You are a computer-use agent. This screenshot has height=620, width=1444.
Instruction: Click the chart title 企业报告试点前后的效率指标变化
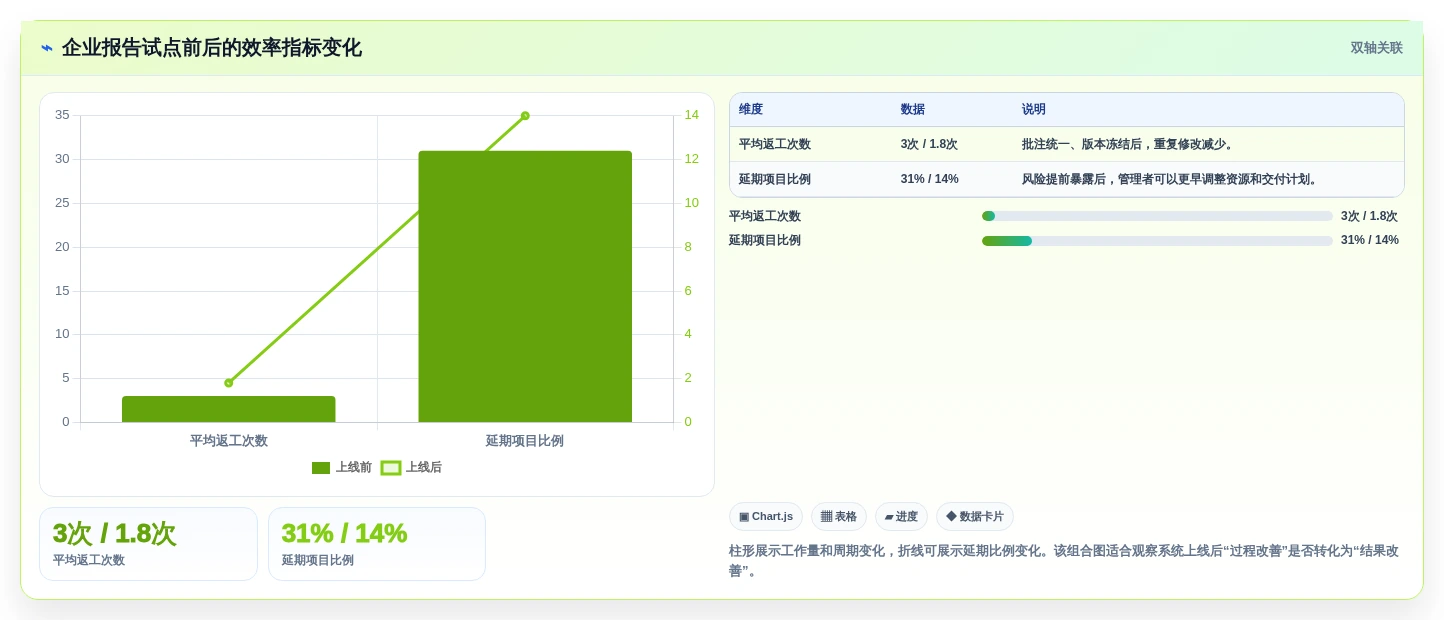[x=212, y=48]
